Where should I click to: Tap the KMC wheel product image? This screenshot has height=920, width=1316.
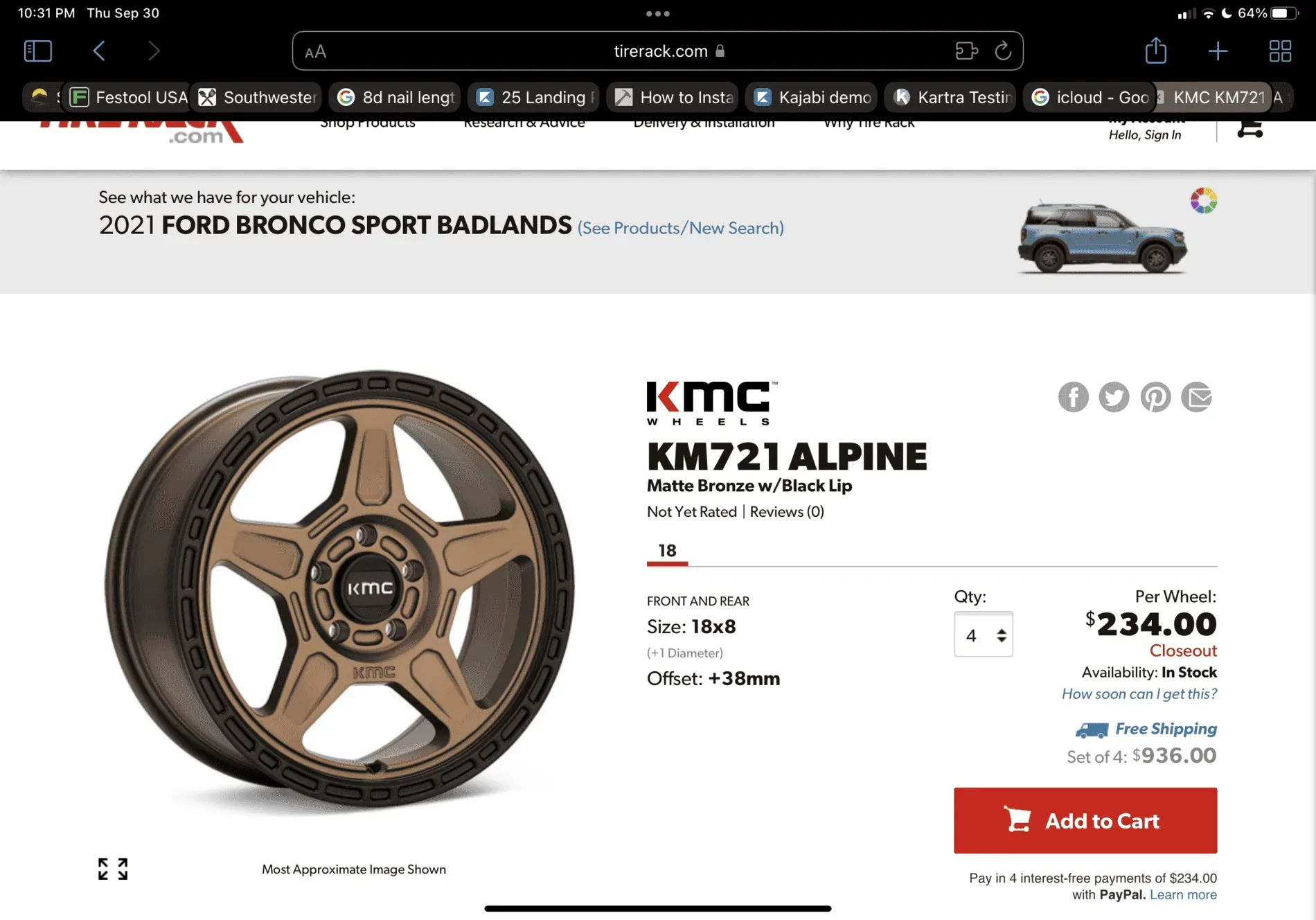tap(339, 589)
